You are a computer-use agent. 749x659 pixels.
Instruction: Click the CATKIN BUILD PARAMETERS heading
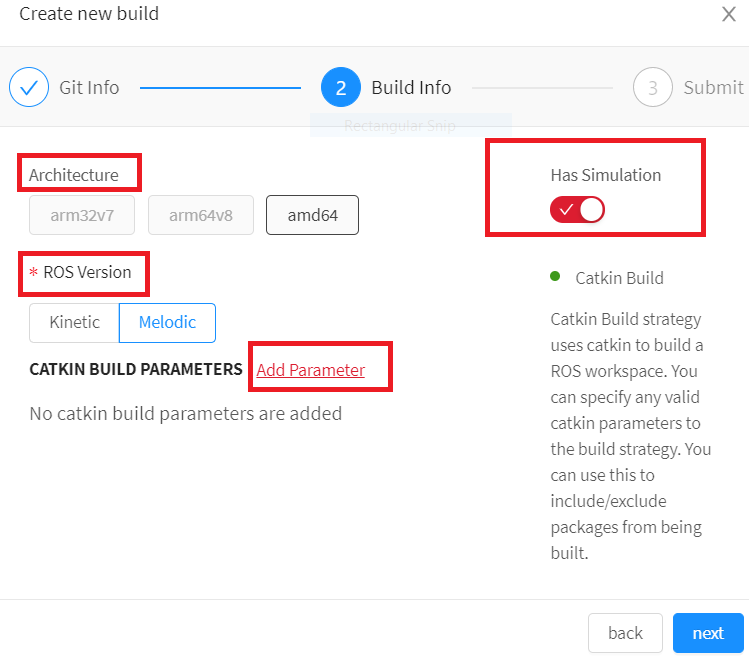click(x=136, y=369)
